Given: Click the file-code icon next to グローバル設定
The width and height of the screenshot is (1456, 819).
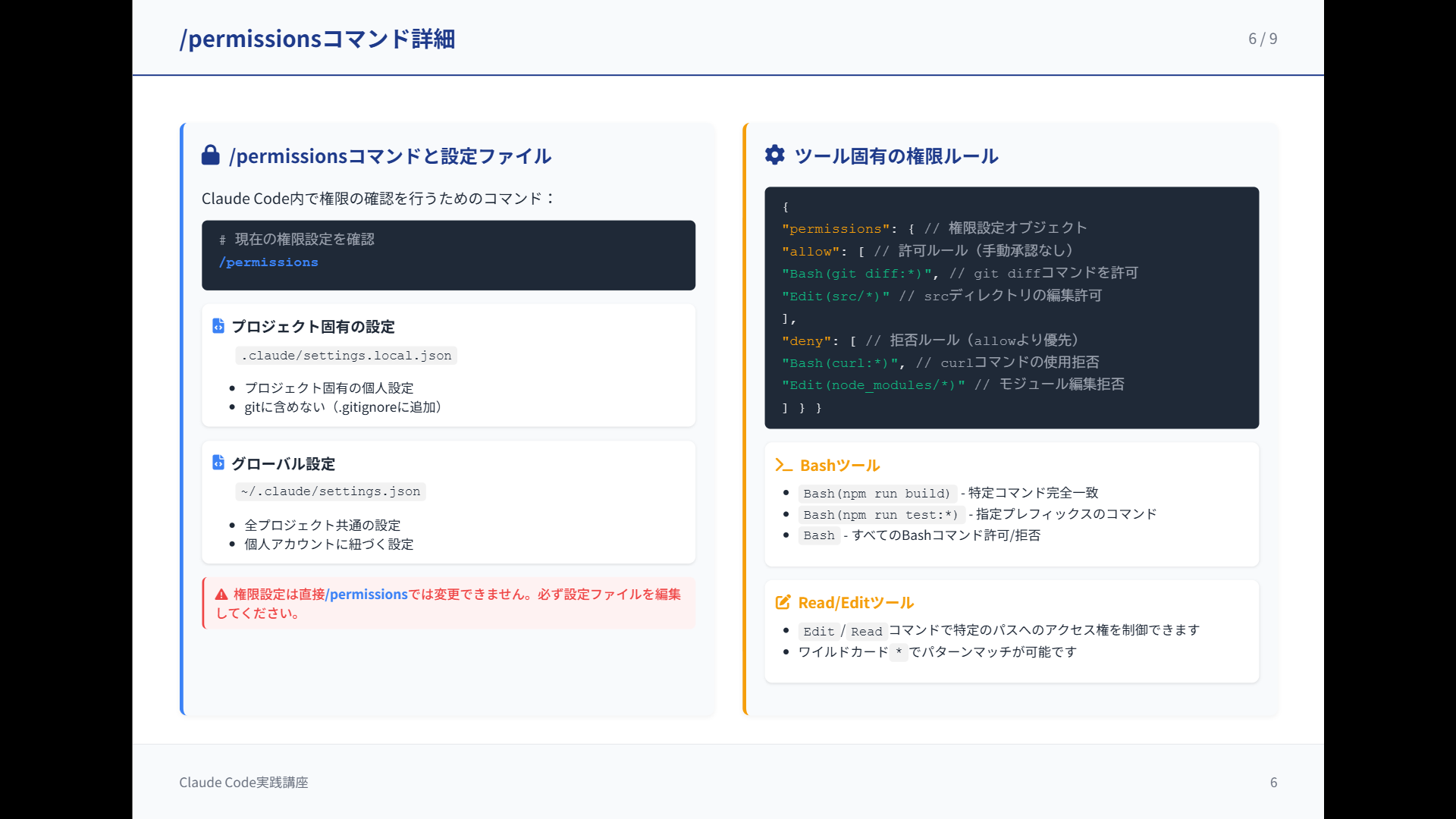Looking at the screenshot, I should click(x=218, y=462).
